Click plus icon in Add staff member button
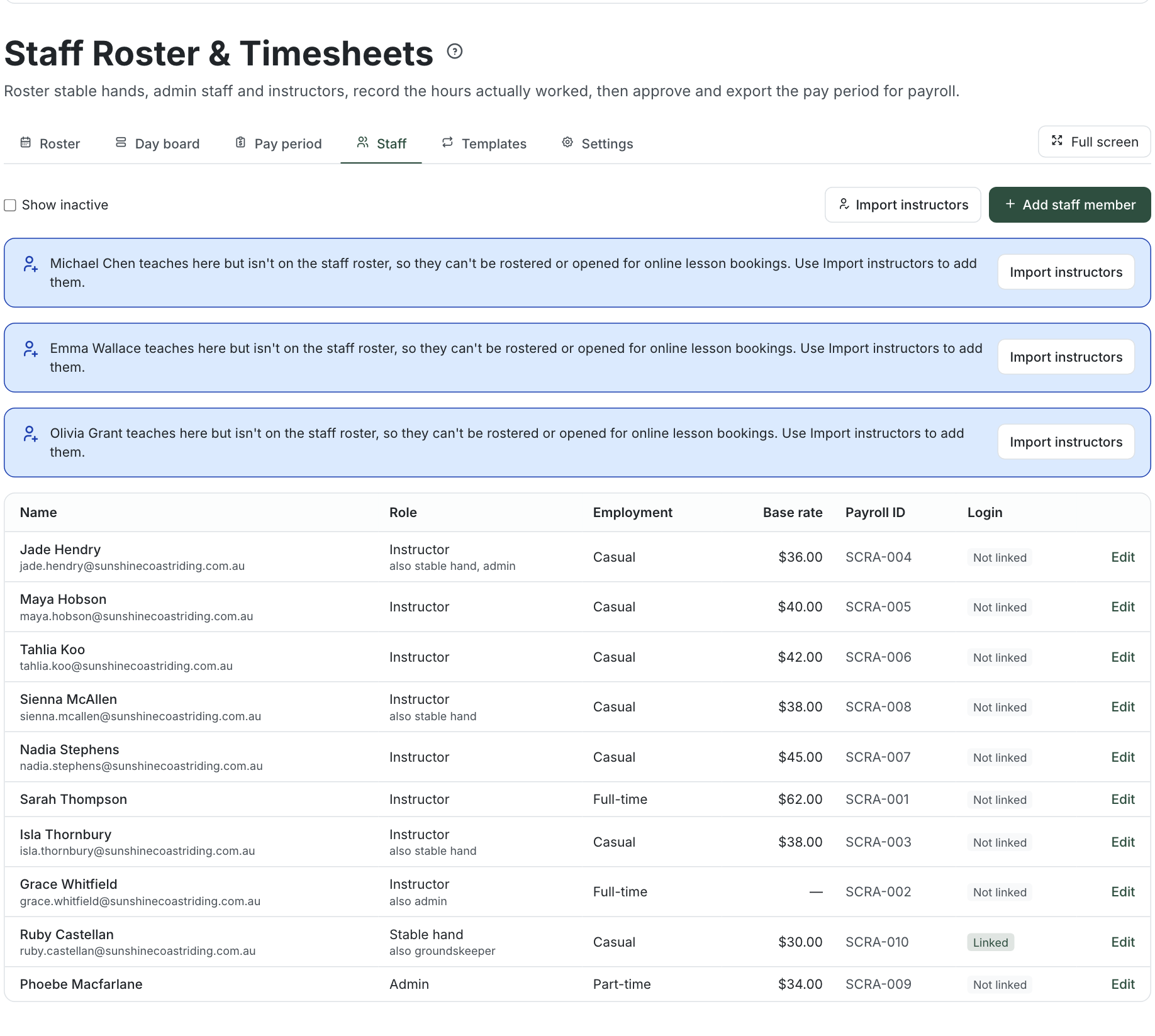 click(x=1010, y=204)
